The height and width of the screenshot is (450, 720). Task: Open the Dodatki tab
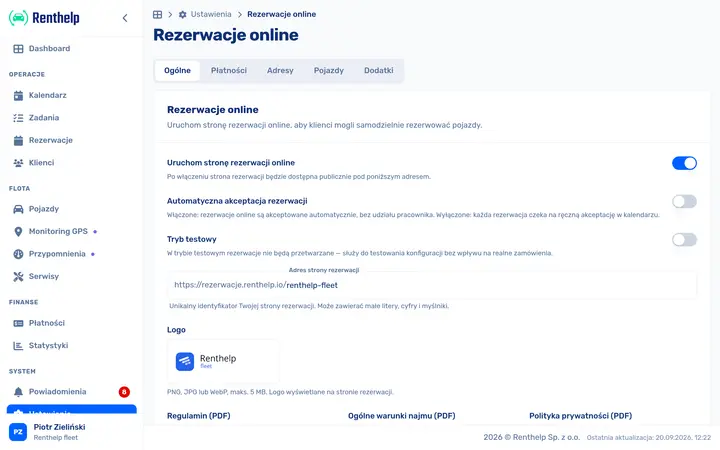click(378, 71)
